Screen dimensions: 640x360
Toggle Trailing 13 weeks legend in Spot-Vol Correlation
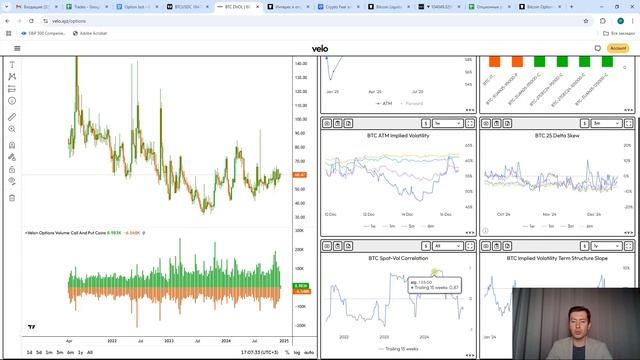(398, 349)
